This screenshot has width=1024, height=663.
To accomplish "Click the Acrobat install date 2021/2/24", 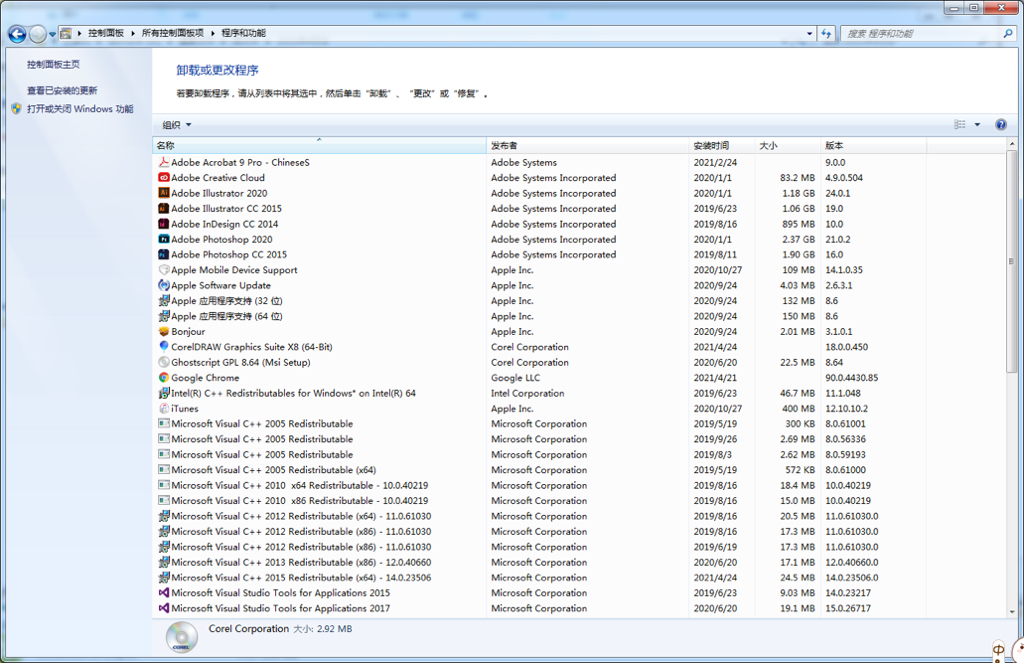I will (x=715, y=162).
